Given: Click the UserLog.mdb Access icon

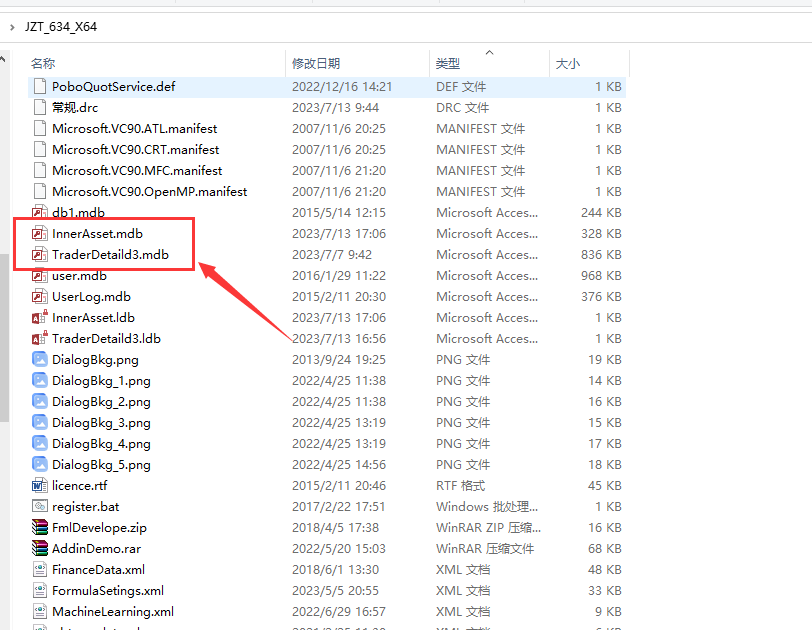Looking at the screenshot, I should tap(40, 297).
